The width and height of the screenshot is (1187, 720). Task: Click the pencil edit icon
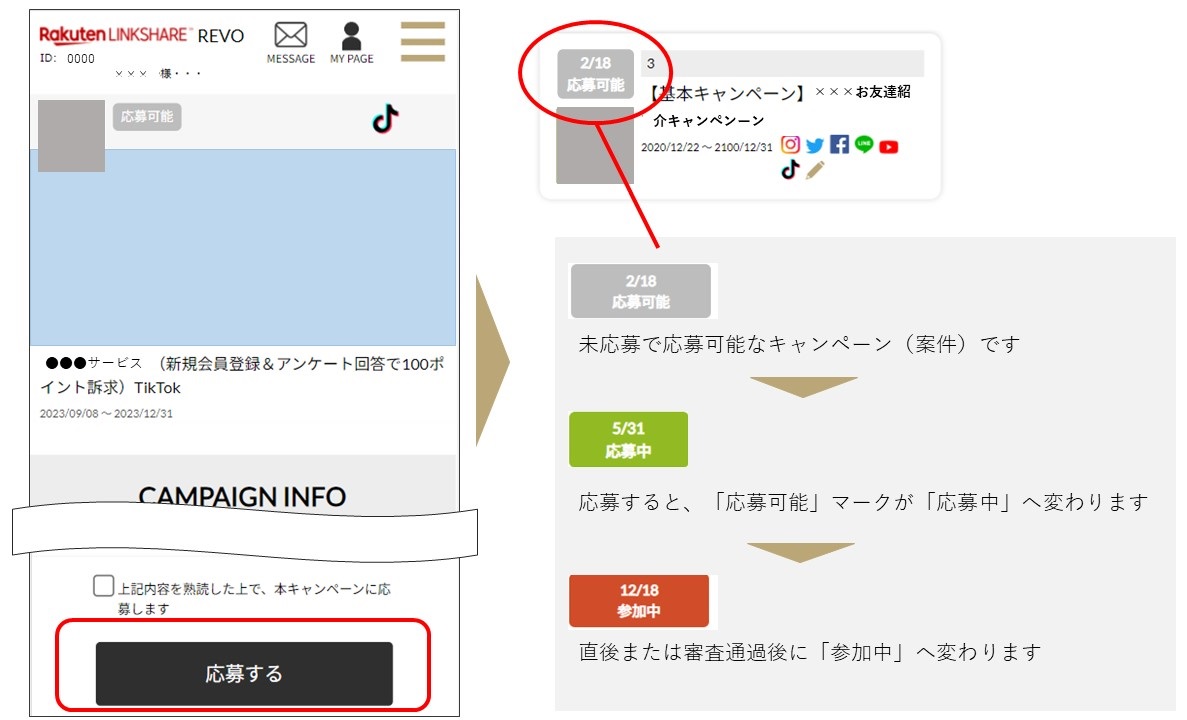point(815,170)
